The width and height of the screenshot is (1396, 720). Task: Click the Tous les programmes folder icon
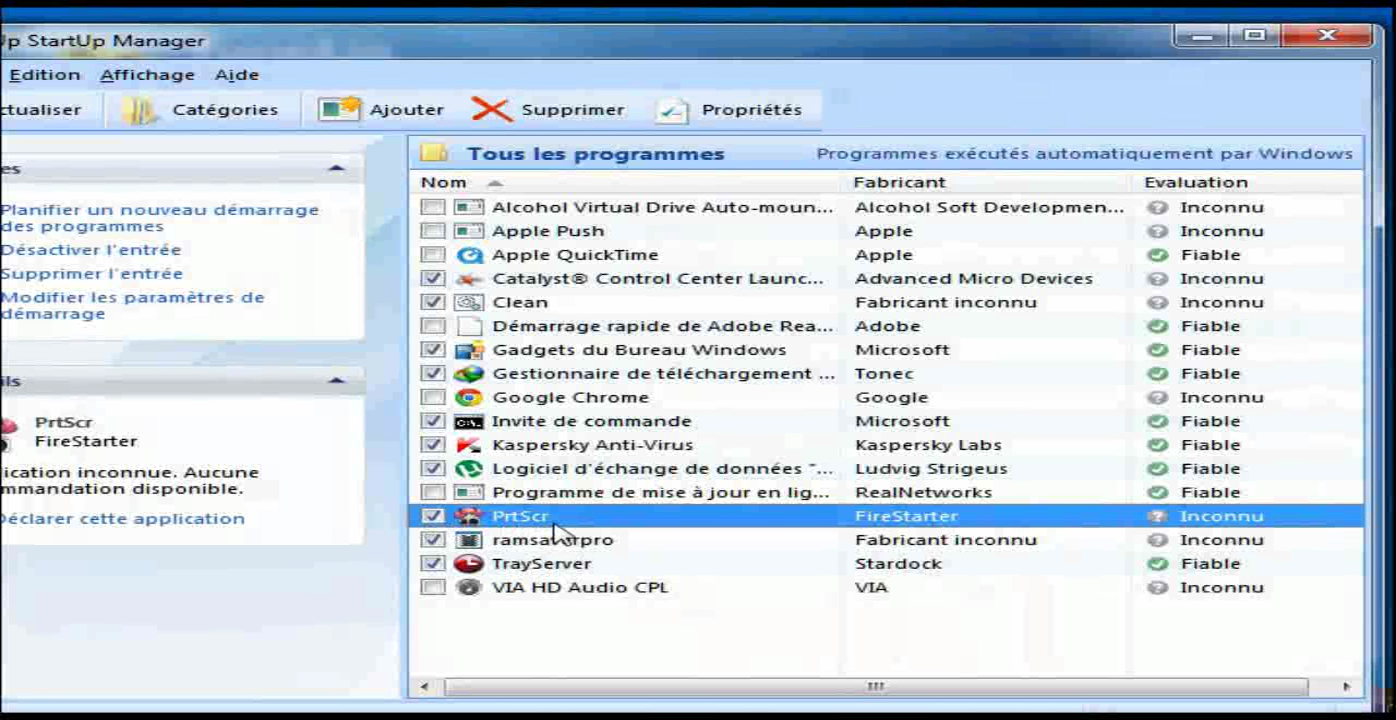coord(434,153)
